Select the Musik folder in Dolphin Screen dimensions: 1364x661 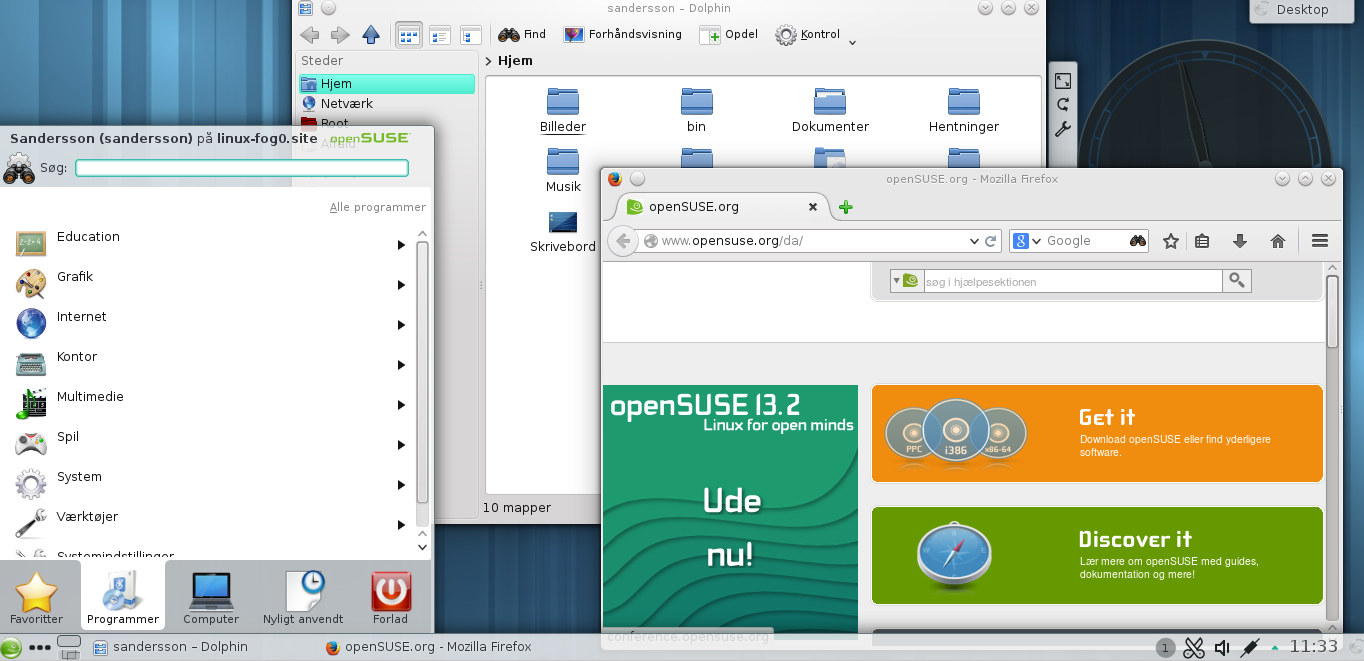[563, 170]
